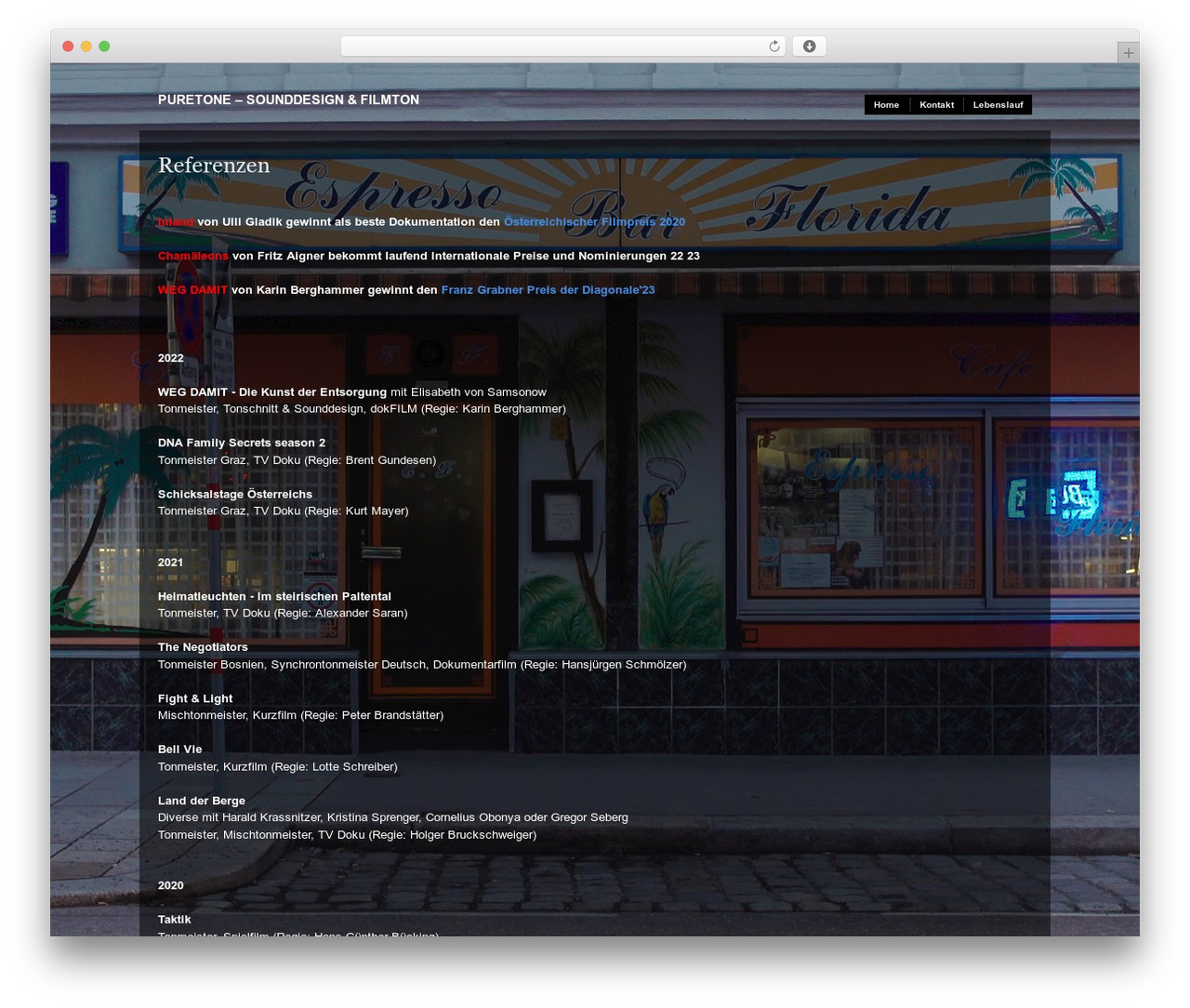Click the credit line mentioning Hansjürgen Schmölzer
Image resolution: width=1190 pixels, height=1008 pixels.
tap(422, 665)
